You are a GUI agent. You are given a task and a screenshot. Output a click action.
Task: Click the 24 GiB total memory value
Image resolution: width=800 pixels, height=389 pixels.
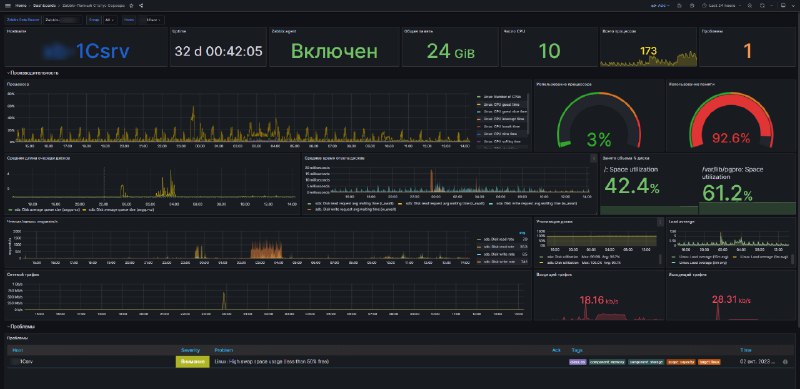point(451,51)
